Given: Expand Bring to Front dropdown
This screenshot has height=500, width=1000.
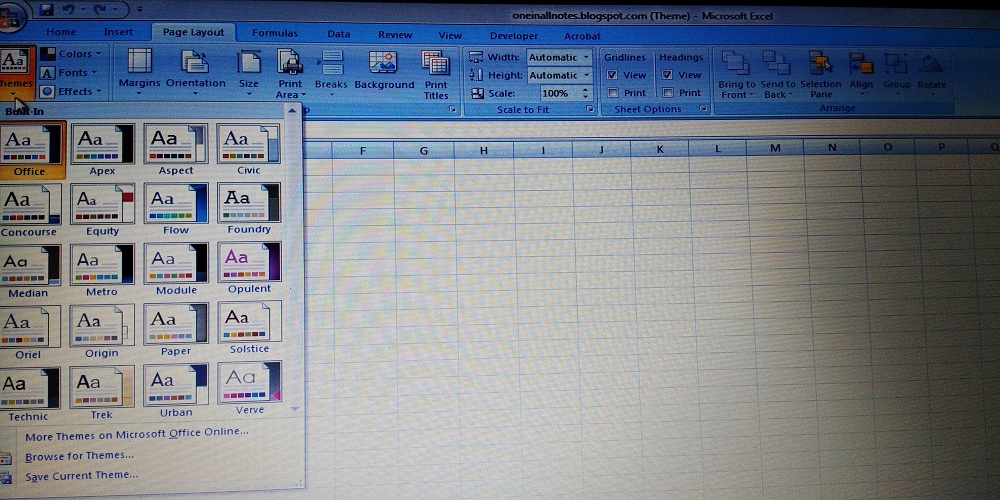Looking at the screenshot, I should (x=737, y=95).
